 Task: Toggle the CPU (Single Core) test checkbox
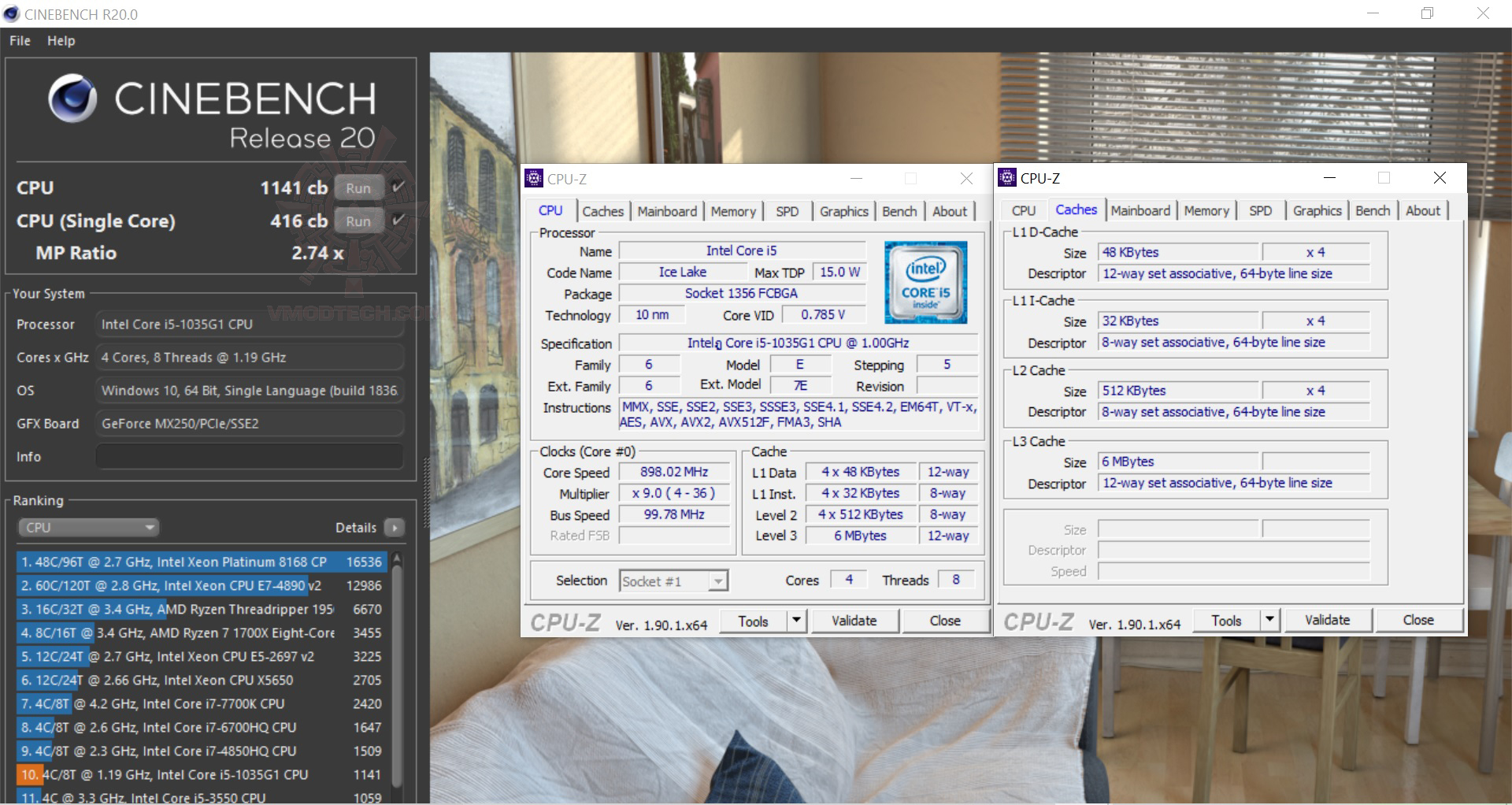click(398, 221)
